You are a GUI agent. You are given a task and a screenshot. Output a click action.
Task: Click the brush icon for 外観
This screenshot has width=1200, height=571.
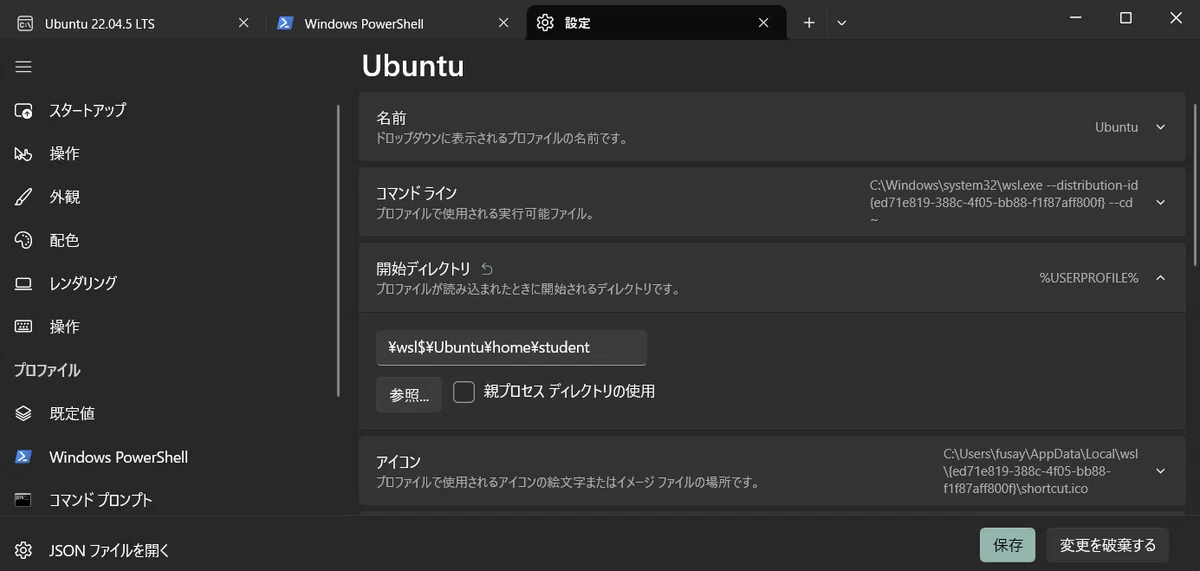click(x=23, y=197)
